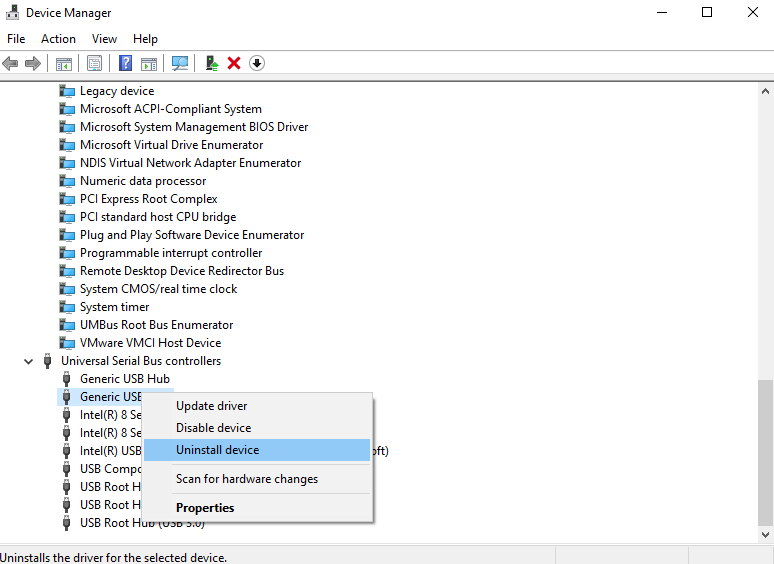Click the Back arrow toolbar icon
774x564 pixels.
(10, 63)
